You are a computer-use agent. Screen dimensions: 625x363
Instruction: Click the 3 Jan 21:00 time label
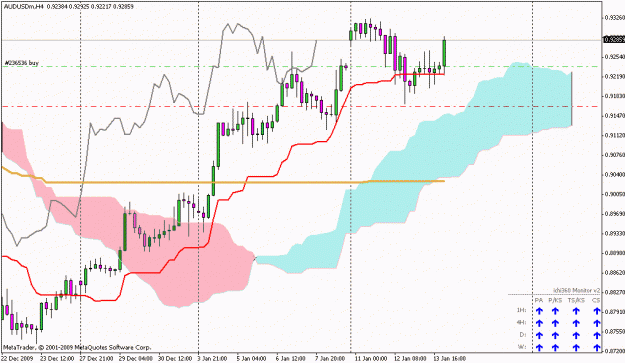click(212, 359)
